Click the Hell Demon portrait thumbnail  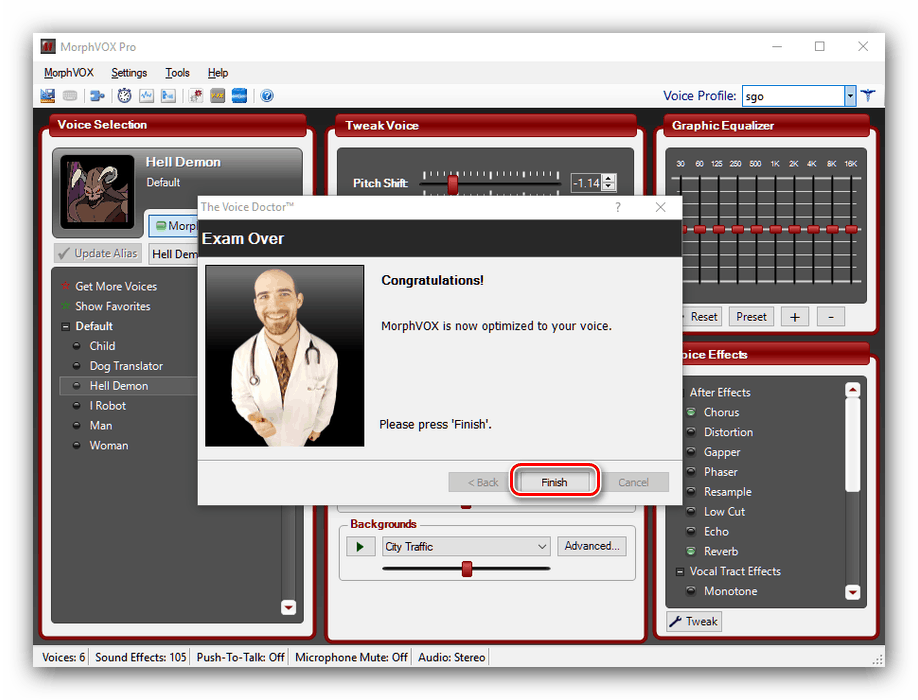pos(97,191)
